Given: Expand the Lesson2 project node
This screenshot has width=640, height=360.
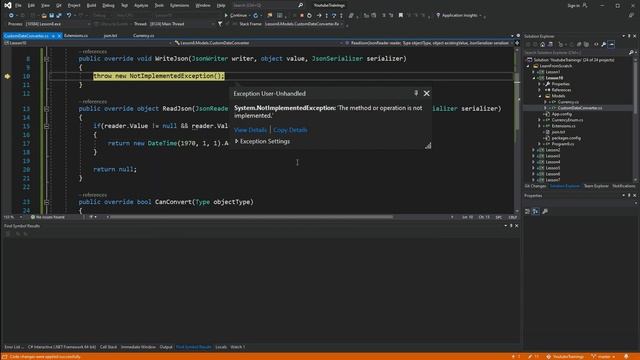Looking at the screenshot, I should (533, 150).
